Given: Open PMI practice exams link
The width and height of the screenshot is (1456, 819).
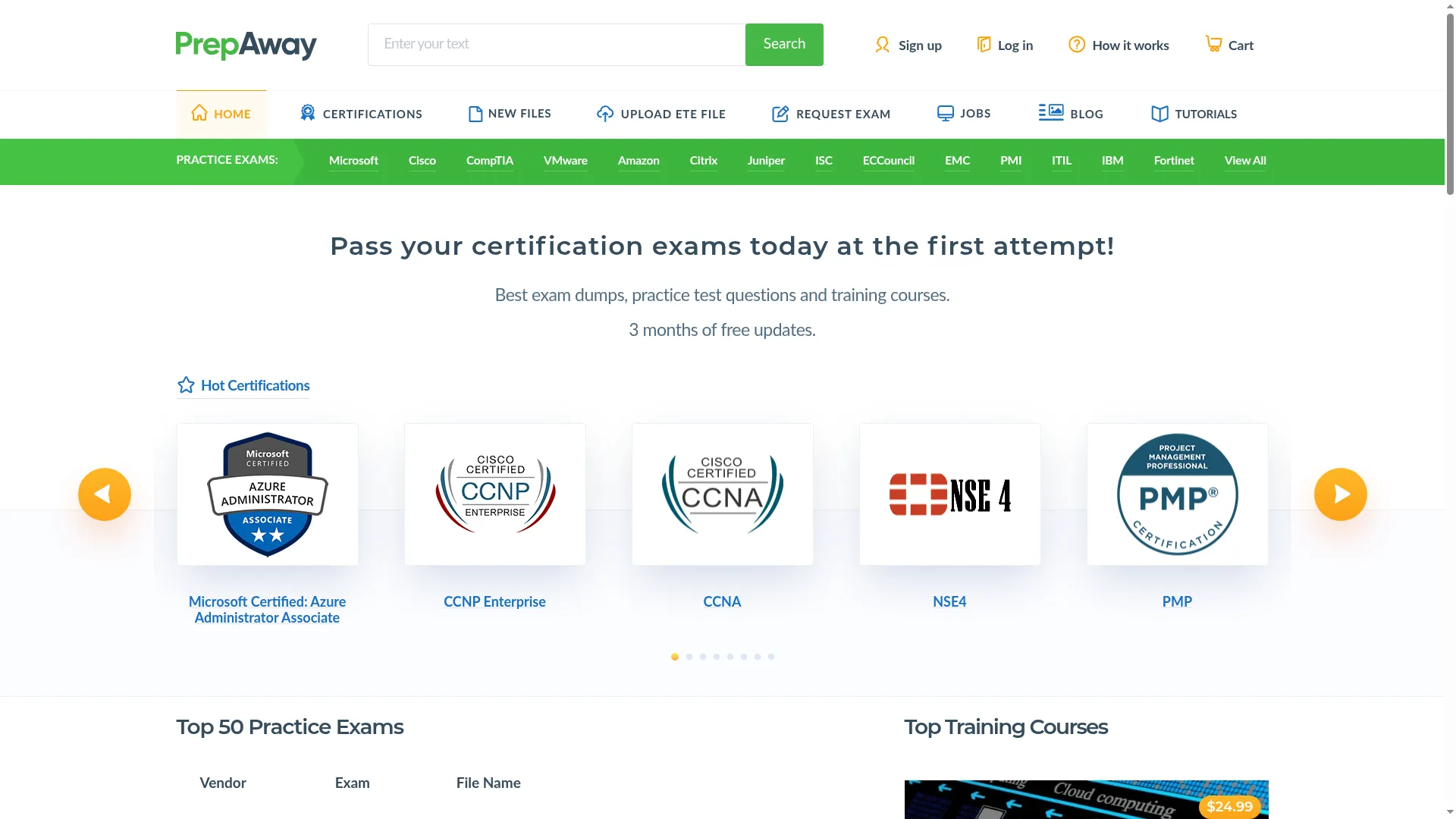Looking at the screenshot, I should [1011, 161].
